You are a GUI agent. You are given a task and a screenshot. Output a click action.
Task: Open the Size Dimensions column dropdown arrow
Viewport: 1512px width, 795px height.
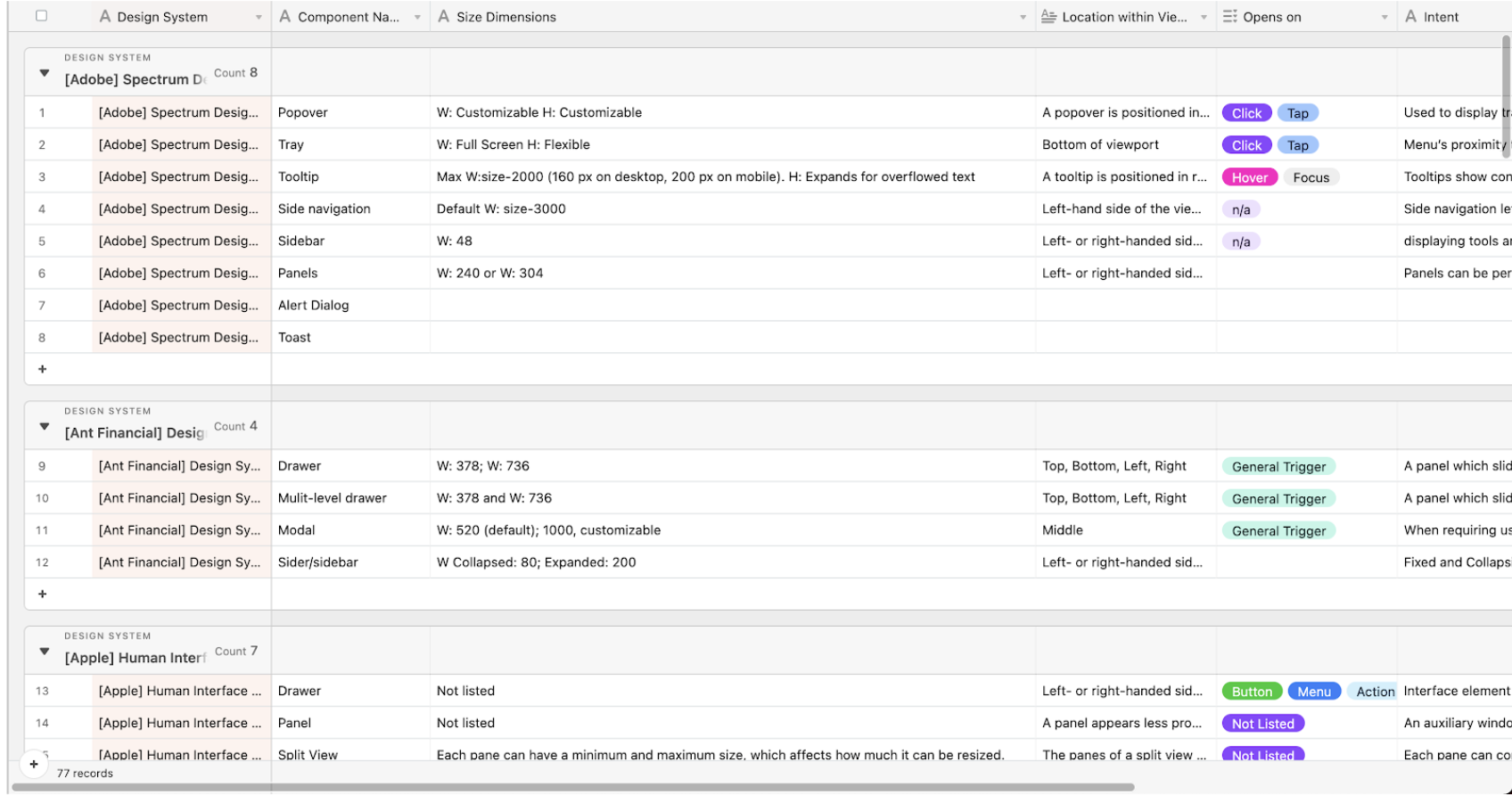[x=1023, y=17]
